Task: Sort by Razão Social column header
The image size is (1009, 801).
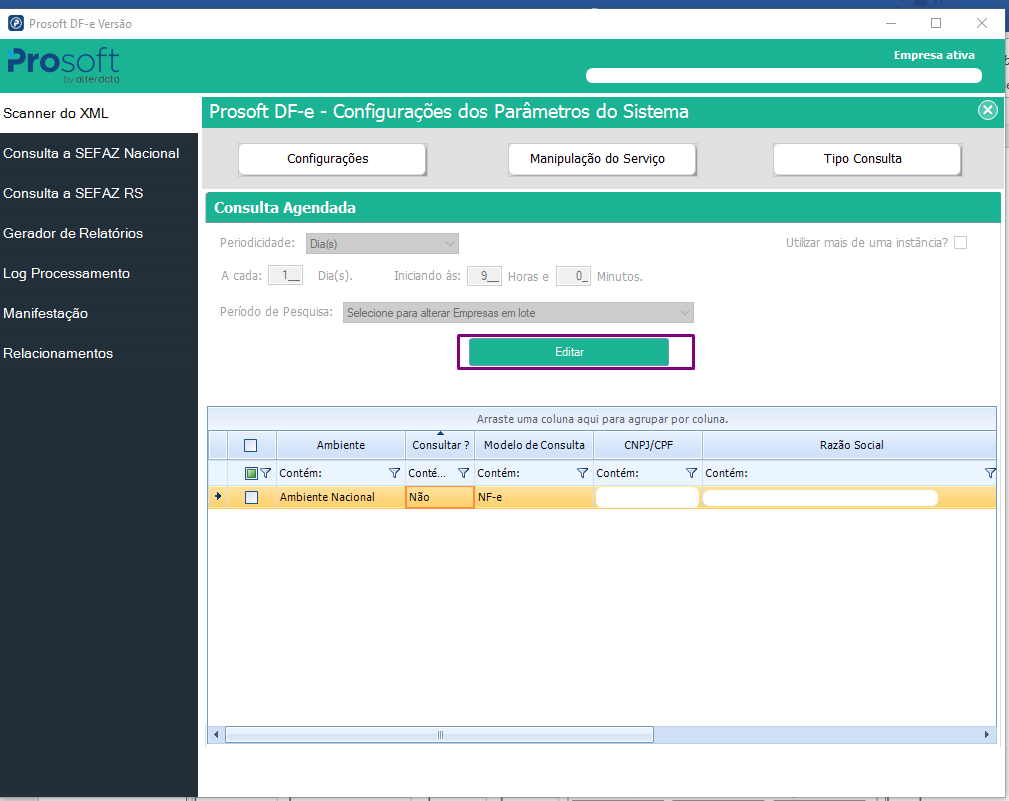Action: coord(851,445)
